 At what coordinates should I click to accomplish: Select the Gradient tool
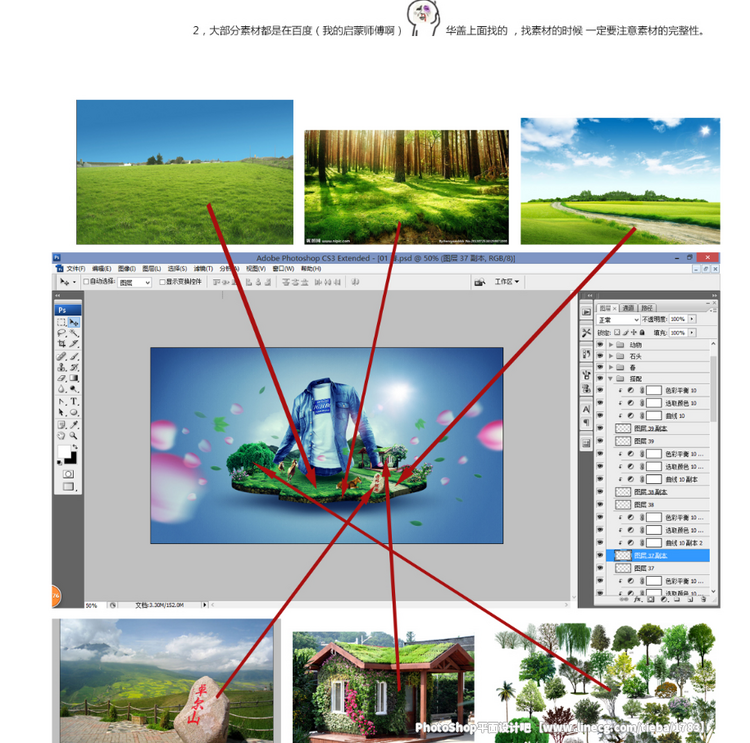tap(74, 378)
